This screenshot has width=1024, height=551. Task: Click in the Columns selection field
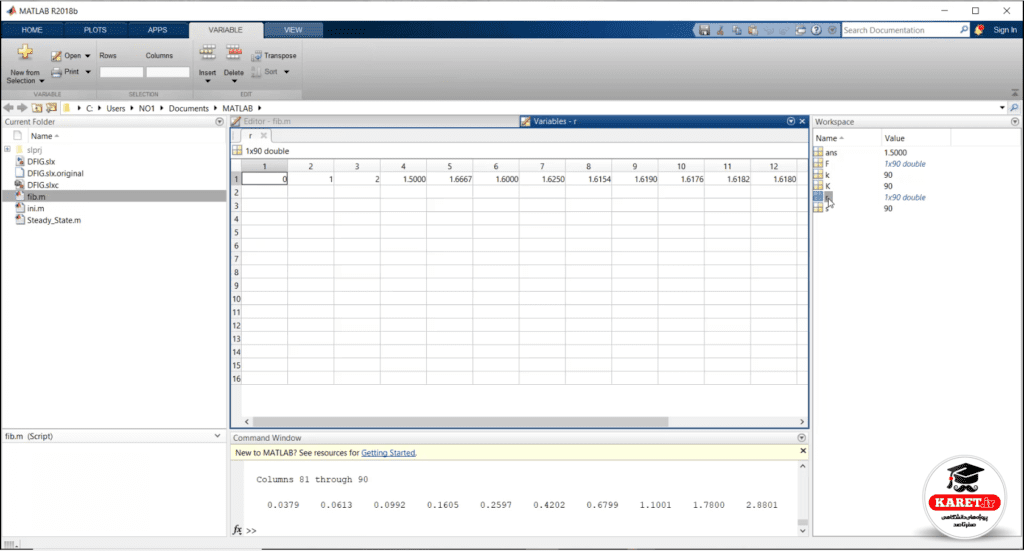(x=167, y=72)
